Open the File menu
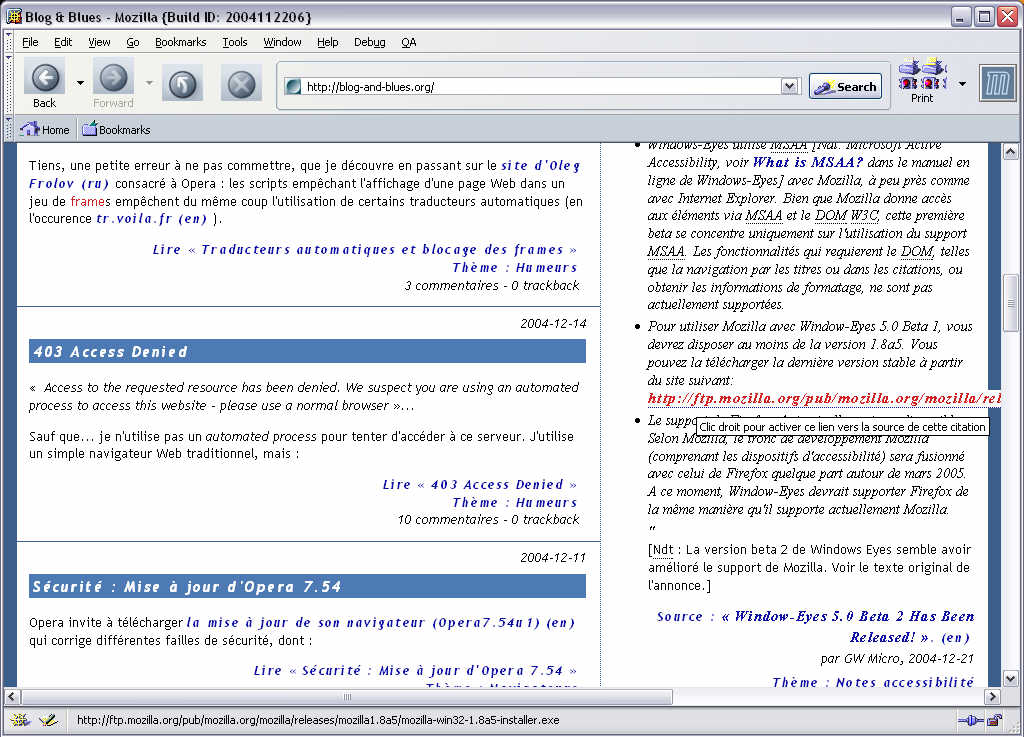The width and height of the screenshot is (1024, 737). (30, 42)
